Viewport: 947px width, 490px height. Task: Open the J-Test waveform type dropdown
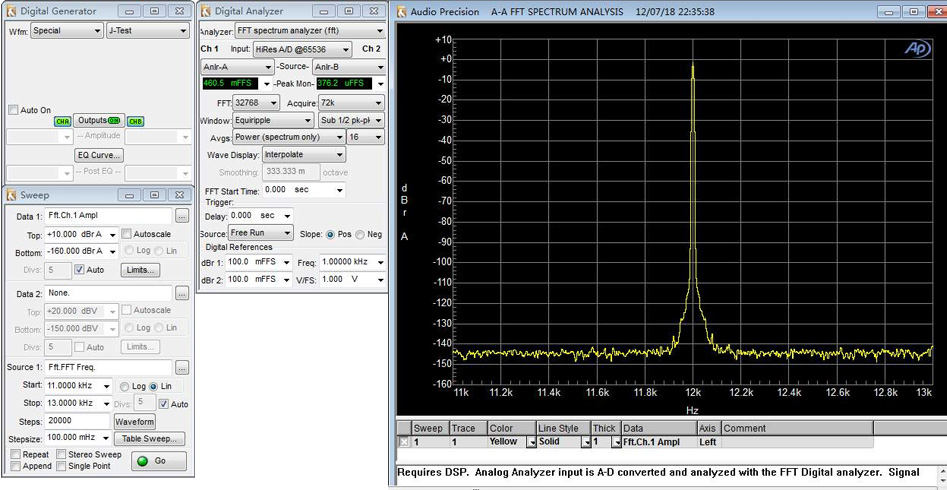pyautogui.click(x=148, y=31)
